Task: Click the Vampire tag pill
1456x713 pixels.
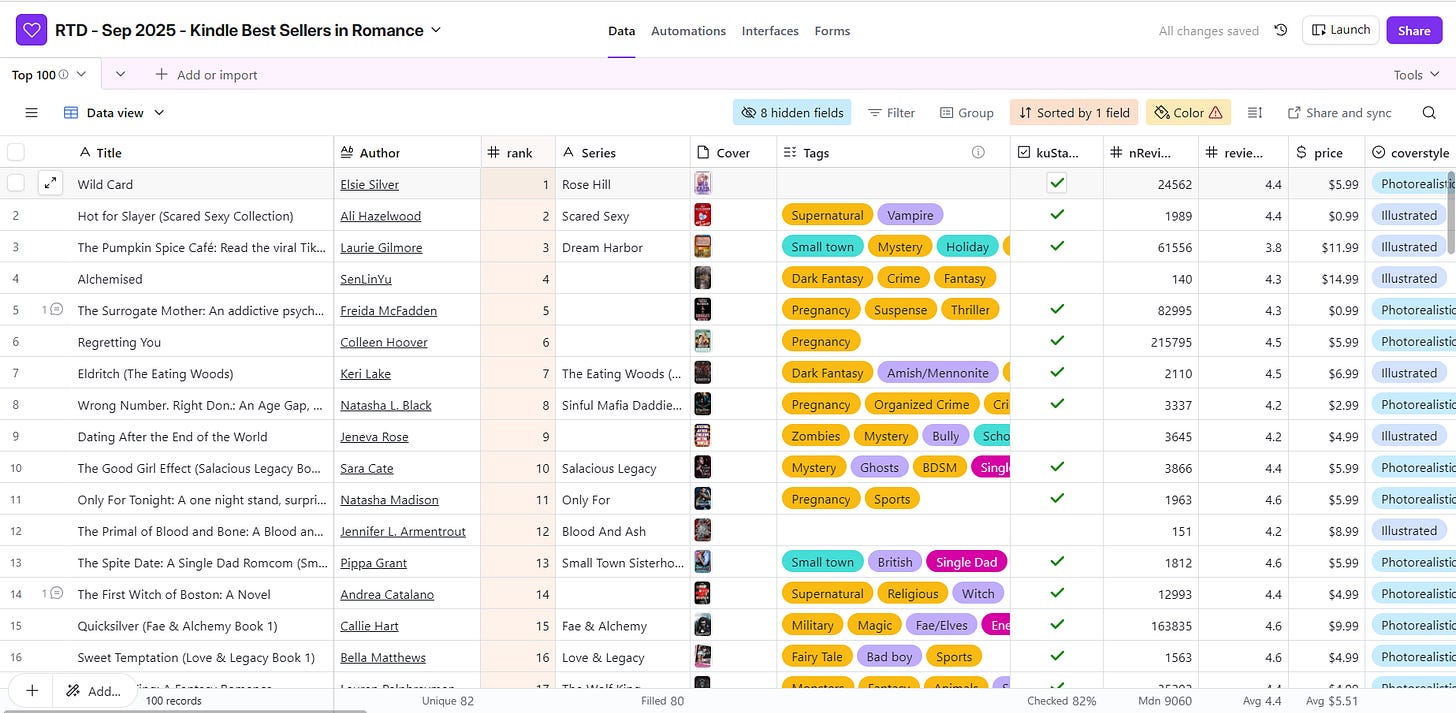Action: [x=910, y=215]
